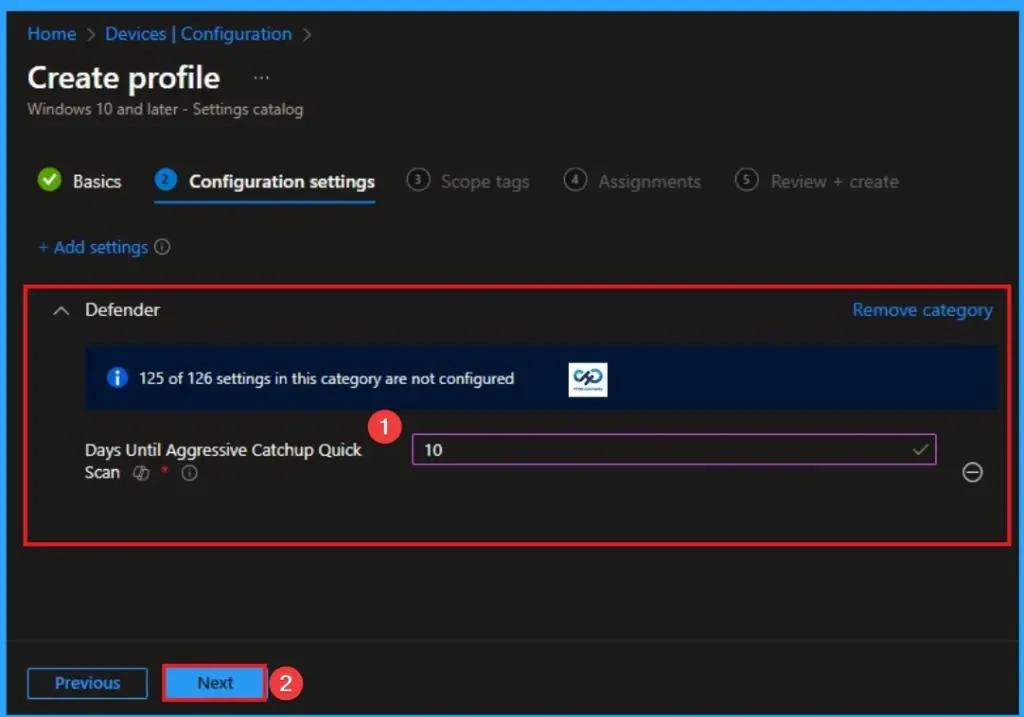Switch to the Scope tags step
Screen dimensions: 1024x717
tap(485, 182)
